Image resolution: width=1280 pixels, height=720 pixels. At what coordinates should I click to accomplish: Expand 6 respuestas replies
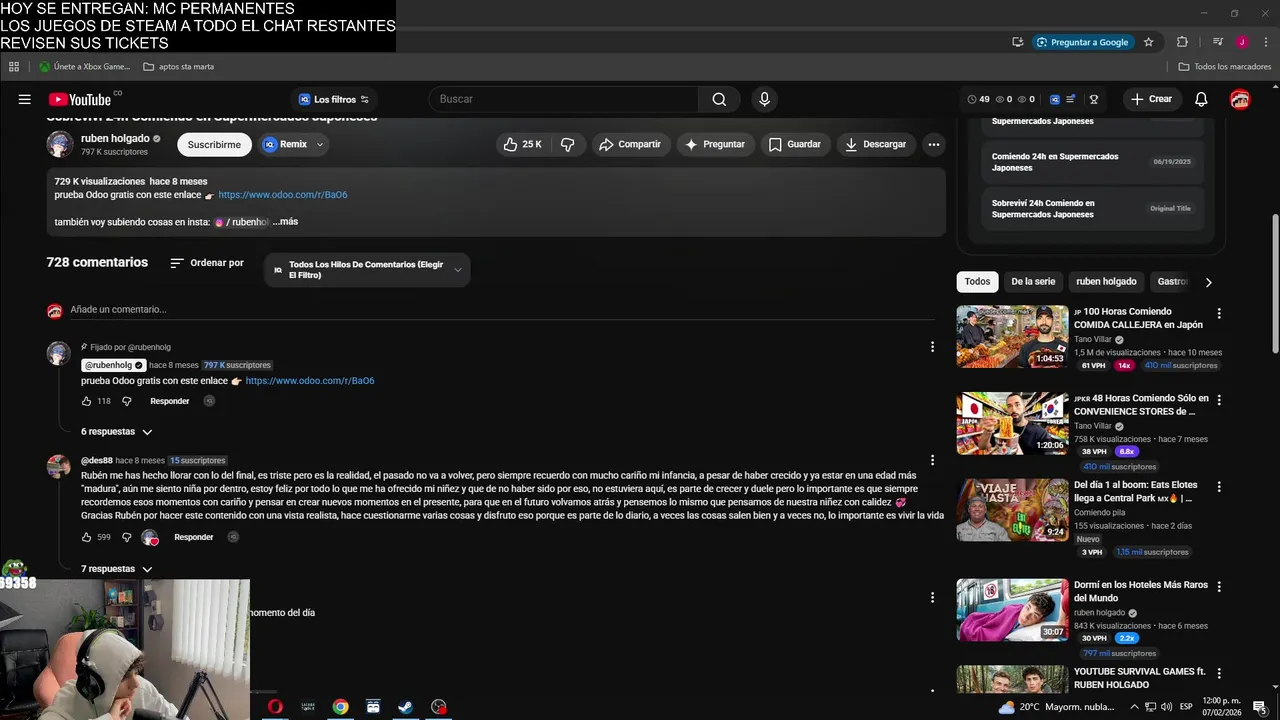(x=117, y=432)
